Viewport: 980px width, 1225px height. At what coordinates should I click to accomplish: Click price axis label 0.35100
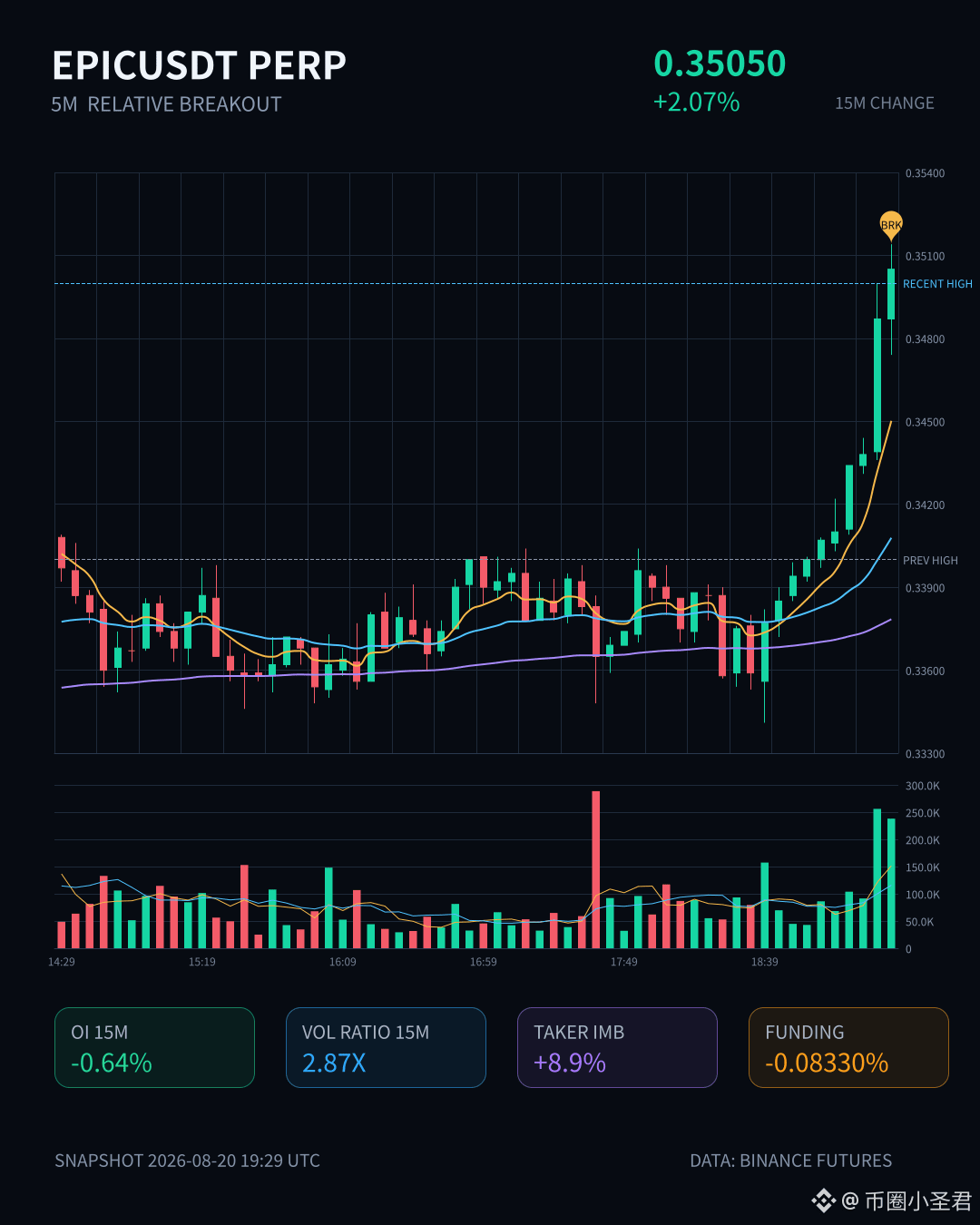click(x=925, y=257)
